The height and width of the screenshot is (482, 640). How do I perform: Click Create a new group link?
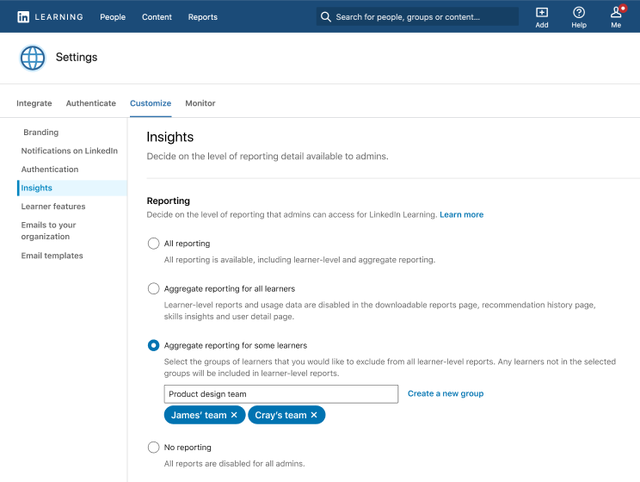(x=445, y=393)
